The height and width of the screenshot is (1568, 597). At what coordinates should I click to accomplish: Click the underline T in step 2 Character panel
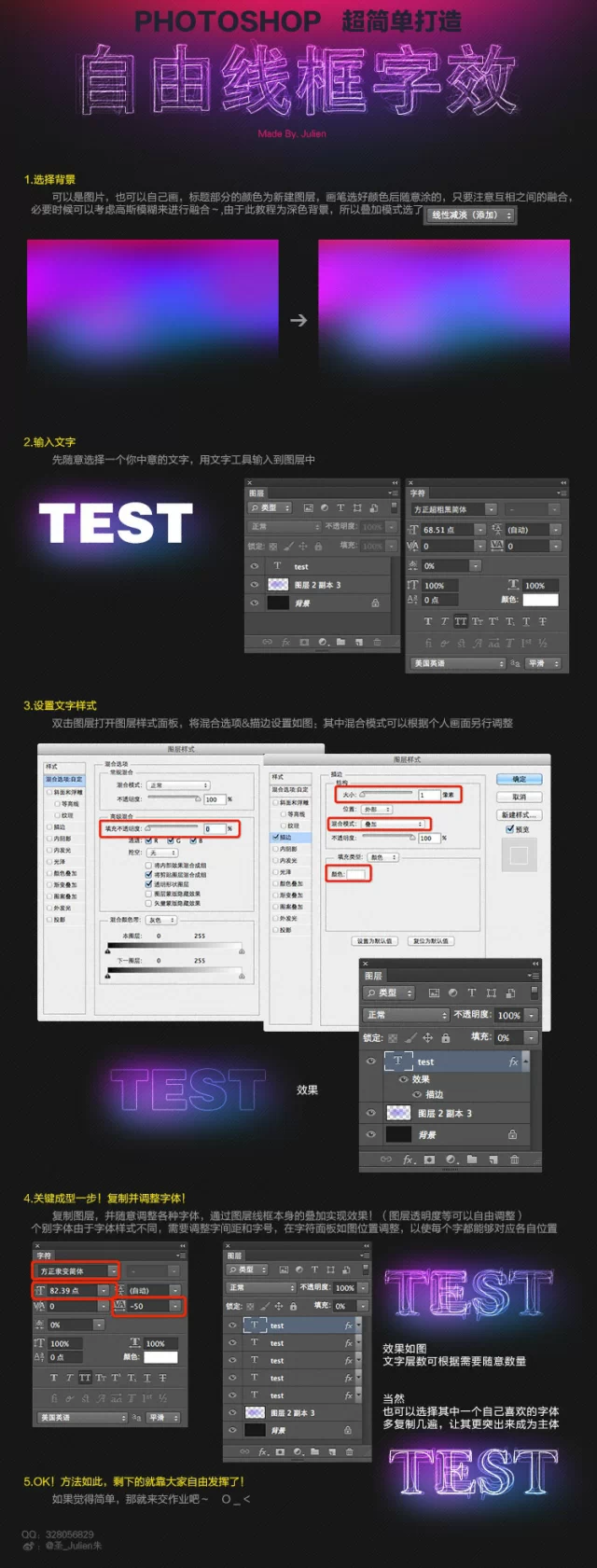click(x=526, y=621)
